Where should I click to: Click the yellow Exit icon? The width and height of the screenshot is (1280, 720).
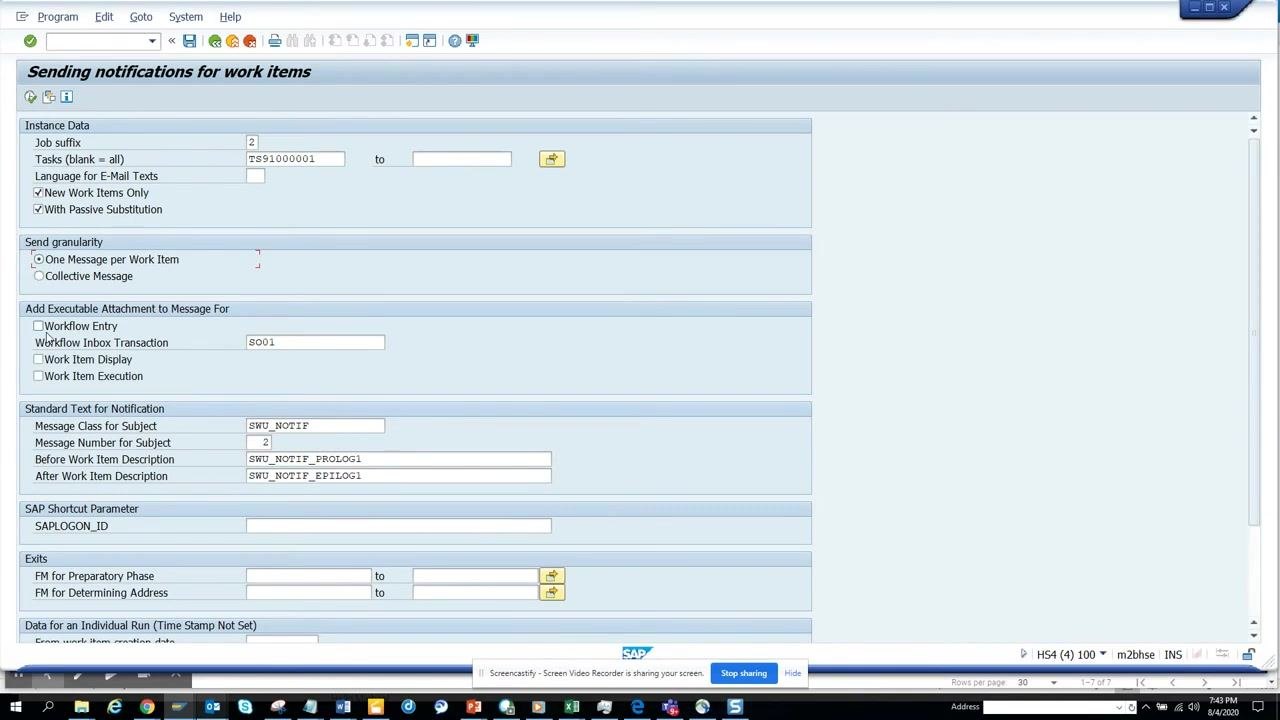click(x=232, y=41)
